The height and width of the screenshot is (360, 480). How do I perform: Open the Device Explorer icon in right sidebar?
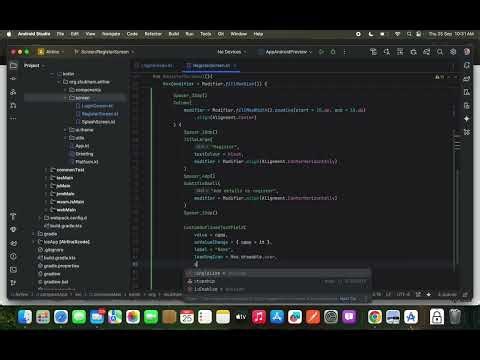click(x=467, y=92)
